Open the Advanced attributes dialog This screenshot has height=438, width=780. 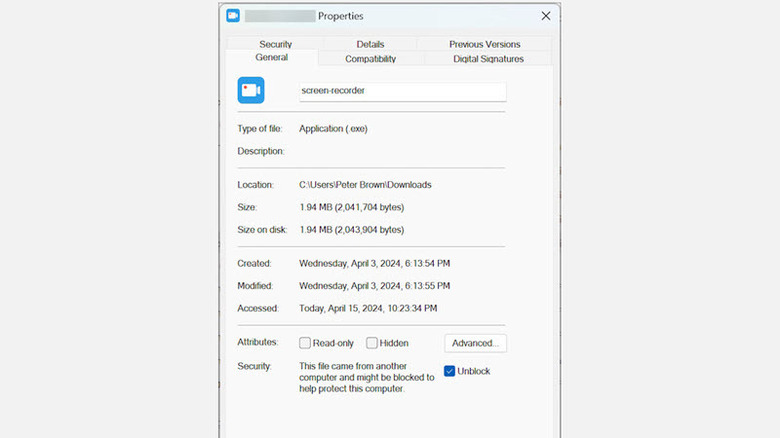coord(475,343)
